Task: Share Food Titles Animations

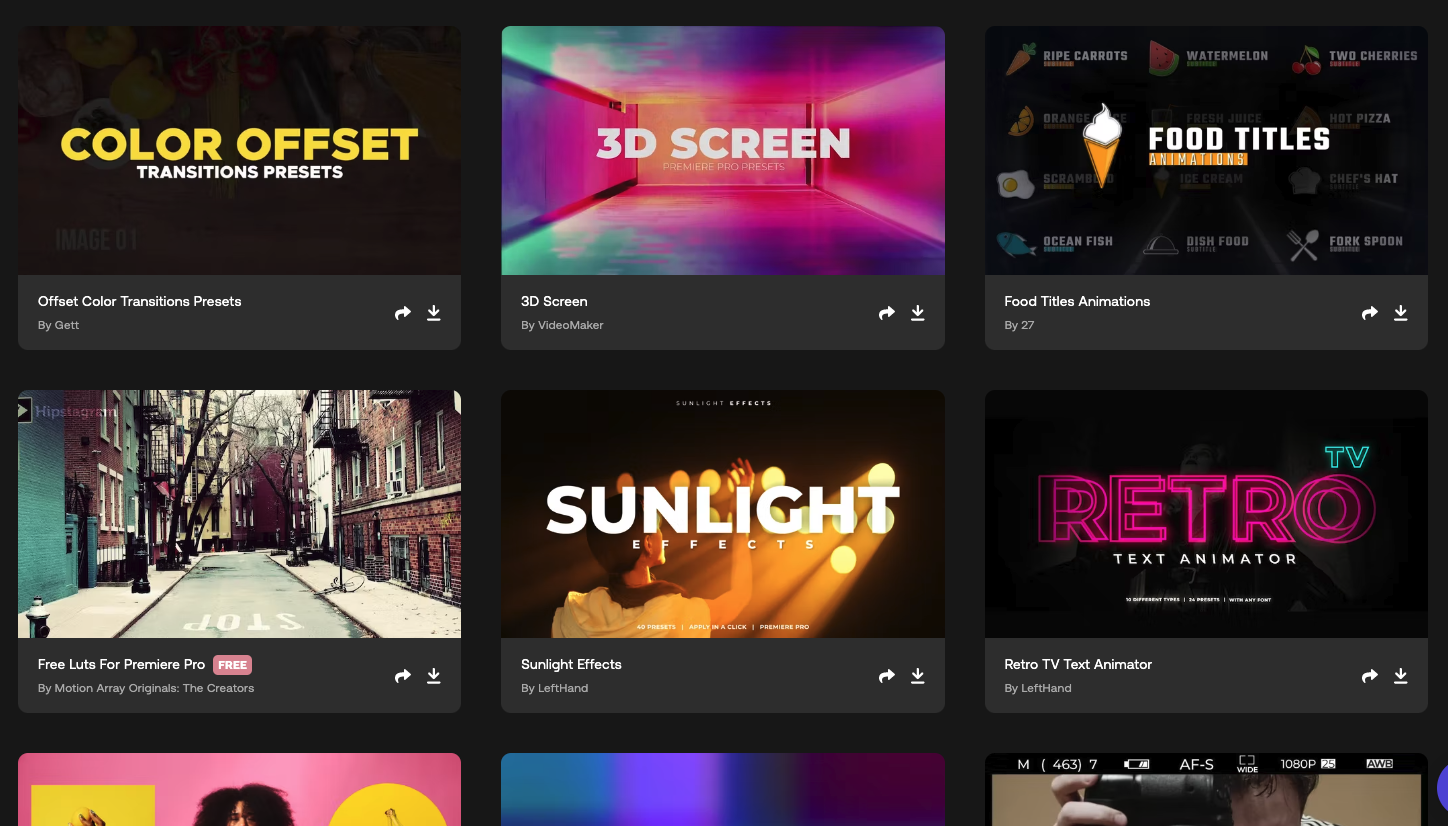Action: pos(1370,313)
